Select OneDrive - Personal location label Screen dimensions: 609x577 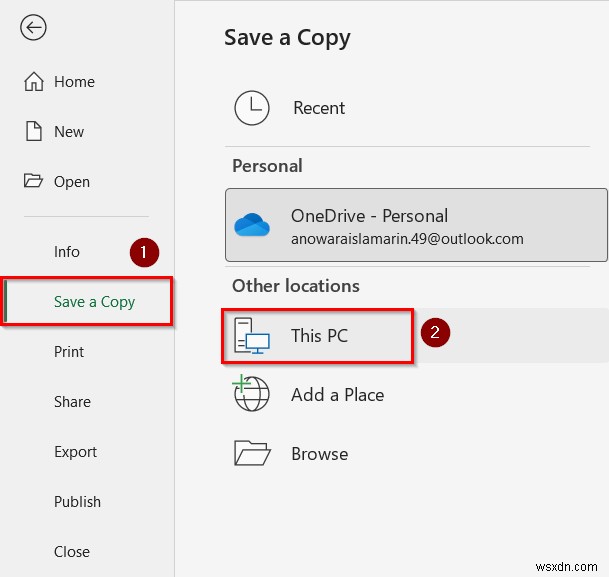[x=369, y=216]
